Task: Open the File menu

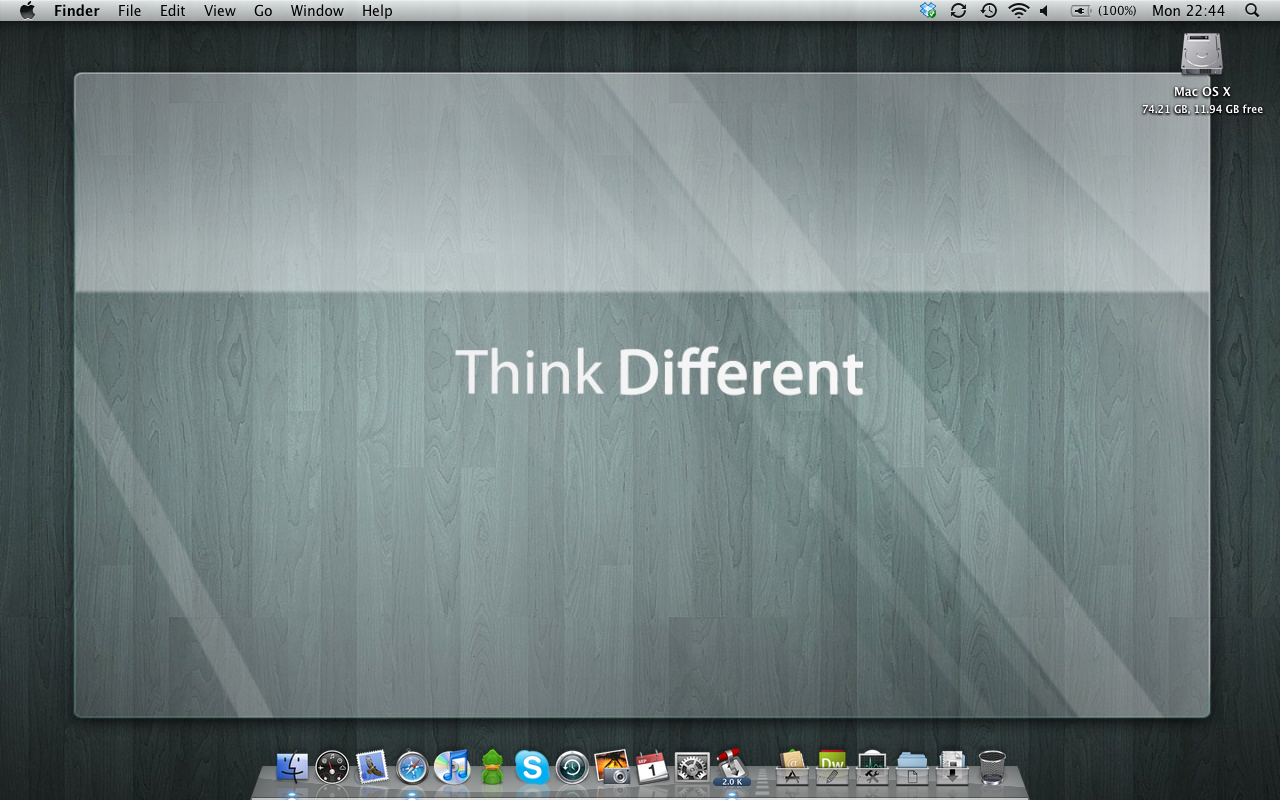Action: coord(129,11)
